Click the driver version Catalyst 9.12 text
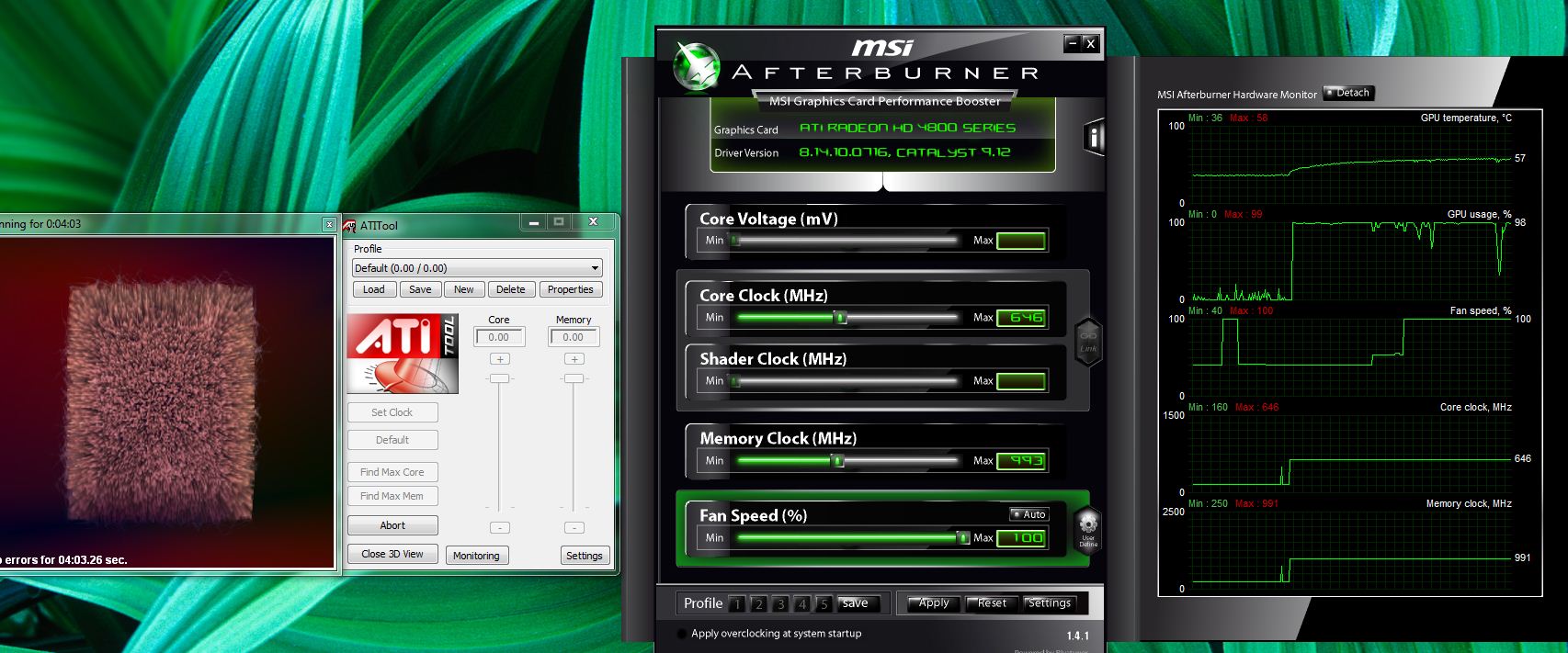The image size is (1568, 653). click(904, 152)
